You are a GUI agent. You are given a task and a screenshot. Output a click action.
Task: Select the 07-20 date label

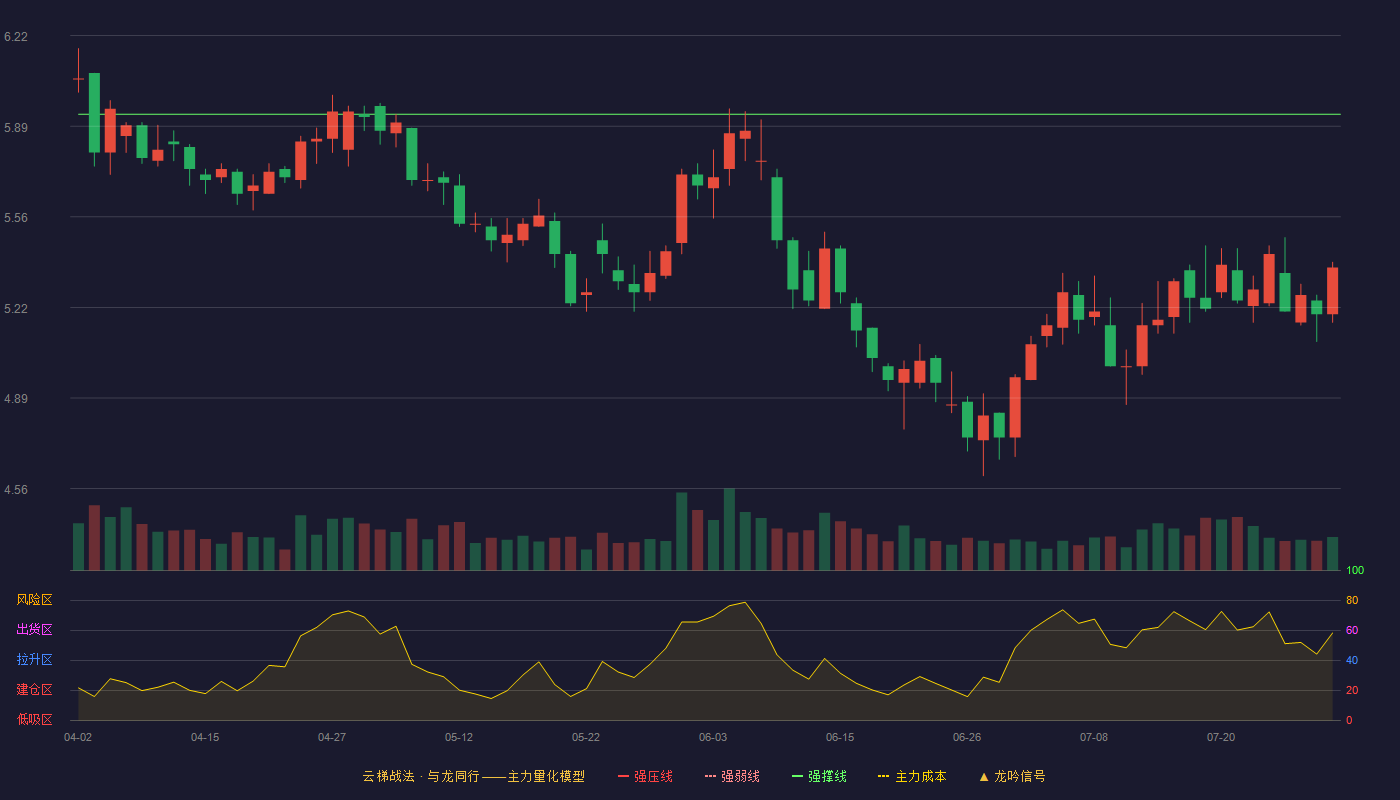coord(1221,737)
